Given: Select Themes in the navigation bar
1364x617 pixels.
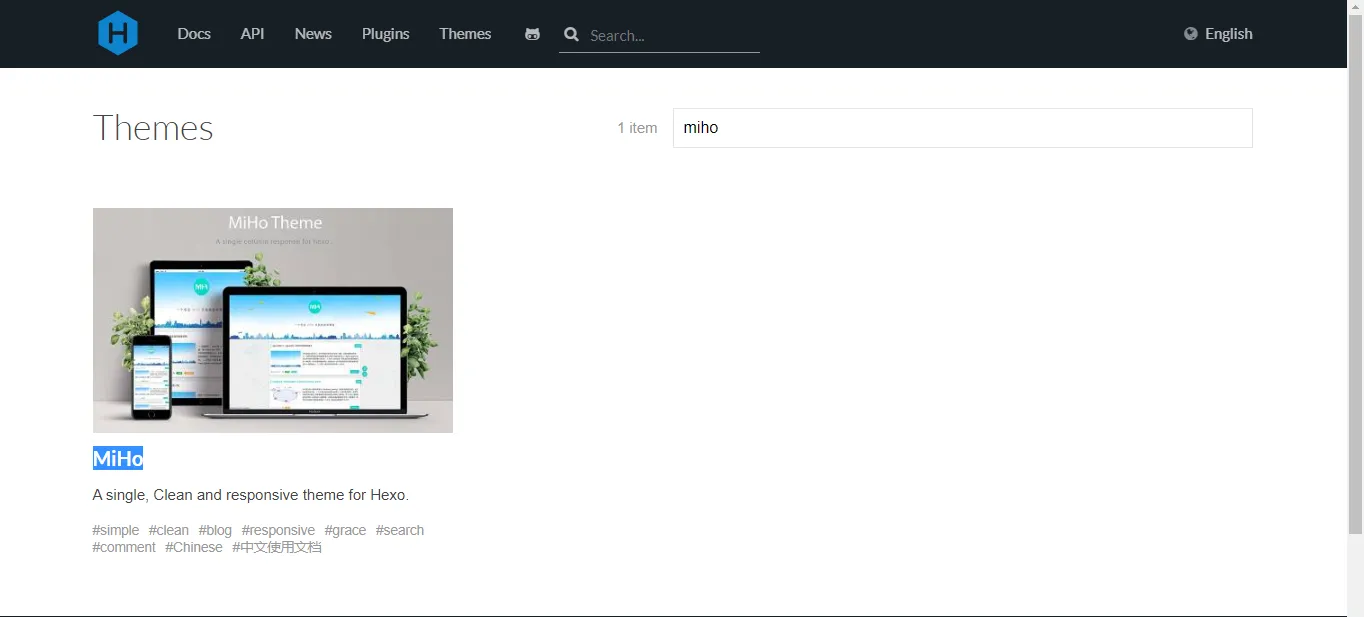Looking at the screenshot, I should [x=465, y=34].
